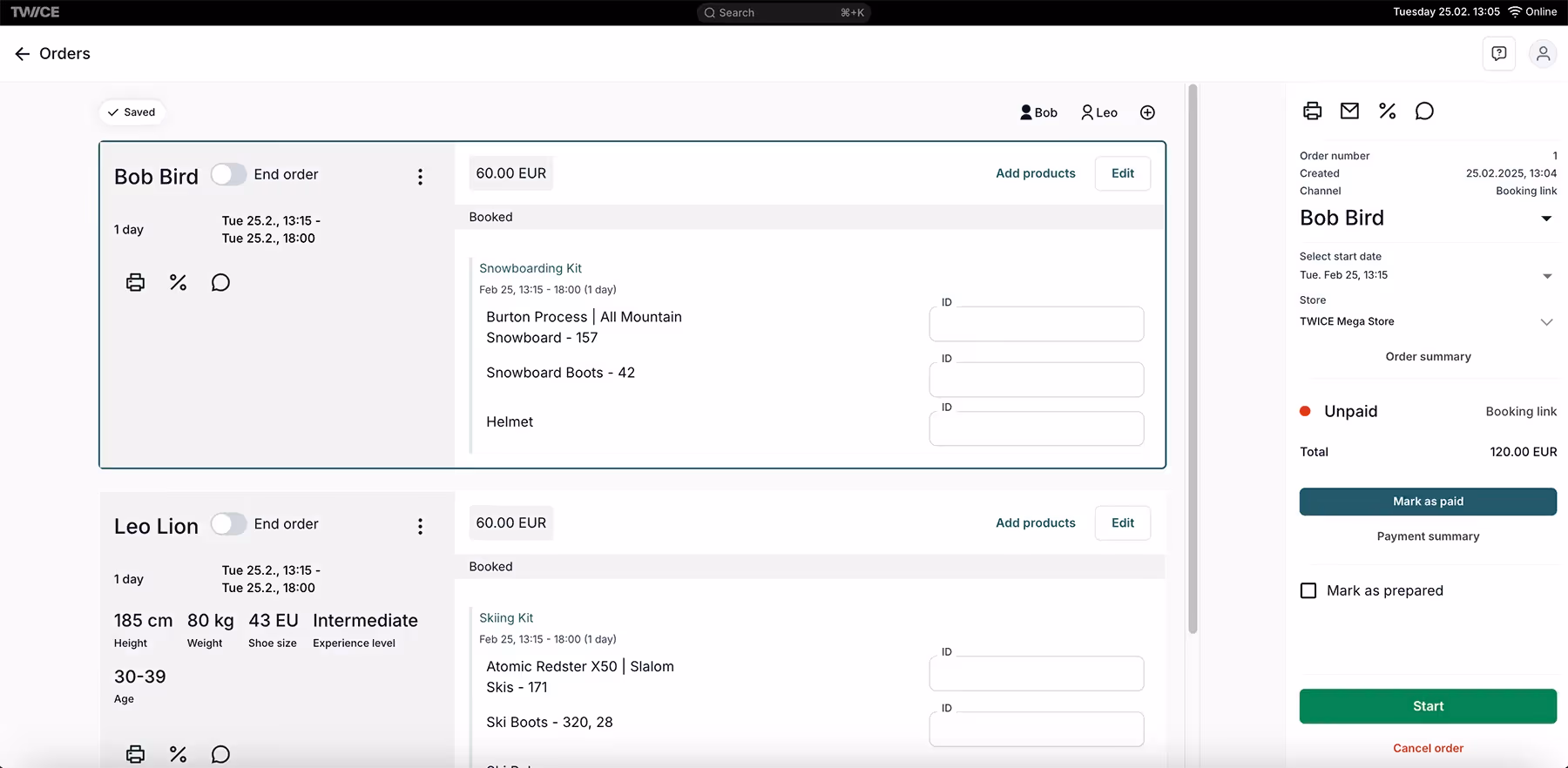Click Order summary tab in sidebar

[1428, 357]
